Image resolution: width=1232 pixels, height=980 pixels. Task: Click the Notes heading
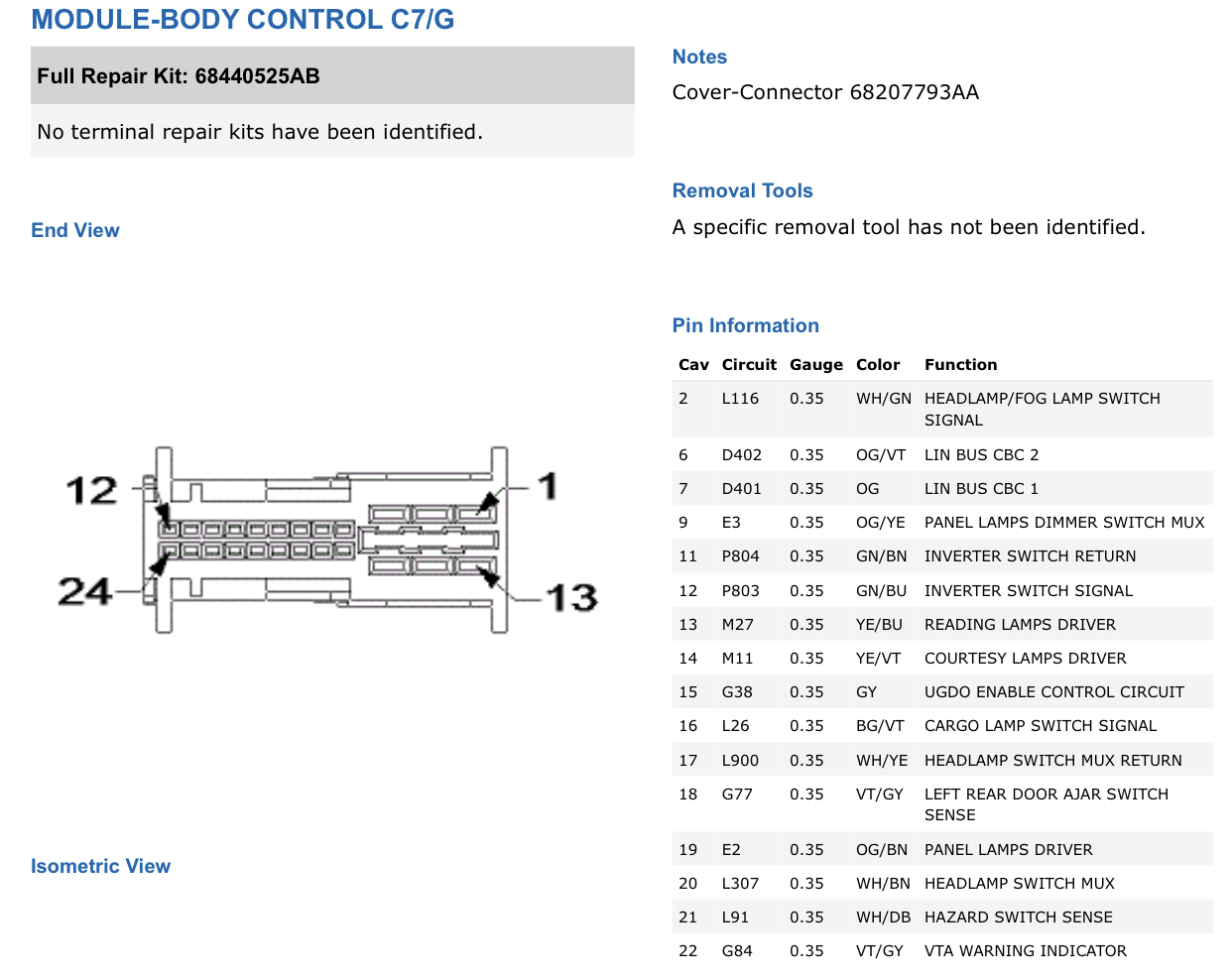pyautogui.click(x=699, y=57)
